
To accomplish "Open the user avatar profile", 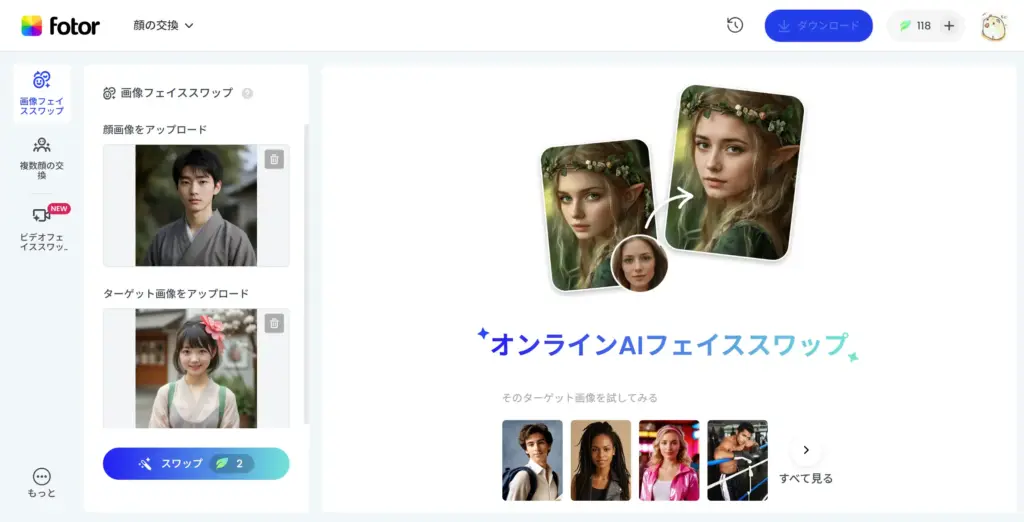I will (993, 26).
